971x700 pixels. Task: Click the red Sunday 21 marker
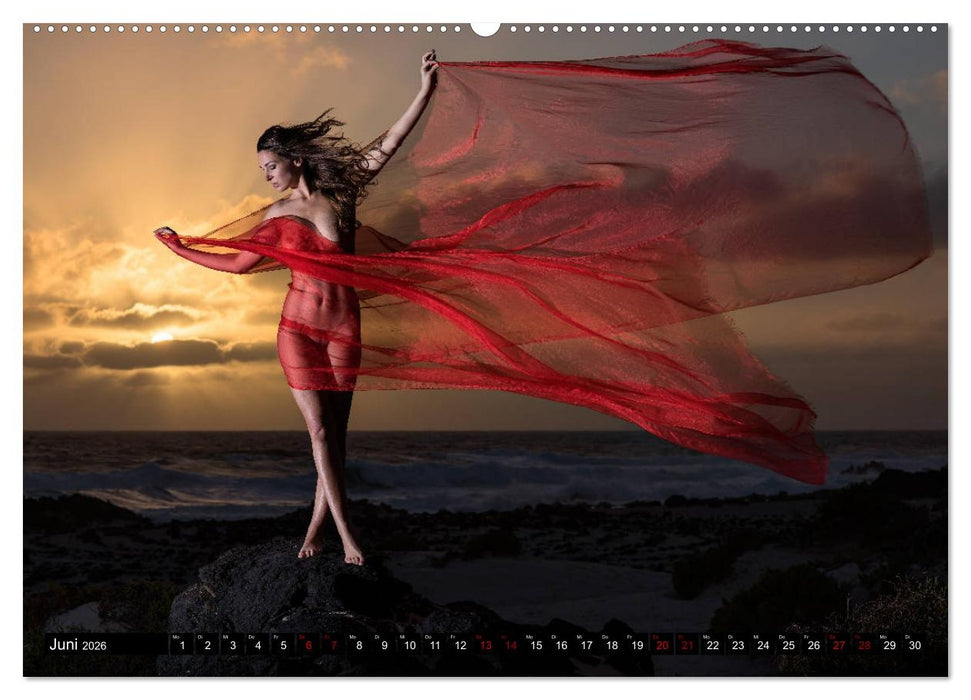click(x=690, y=646)
